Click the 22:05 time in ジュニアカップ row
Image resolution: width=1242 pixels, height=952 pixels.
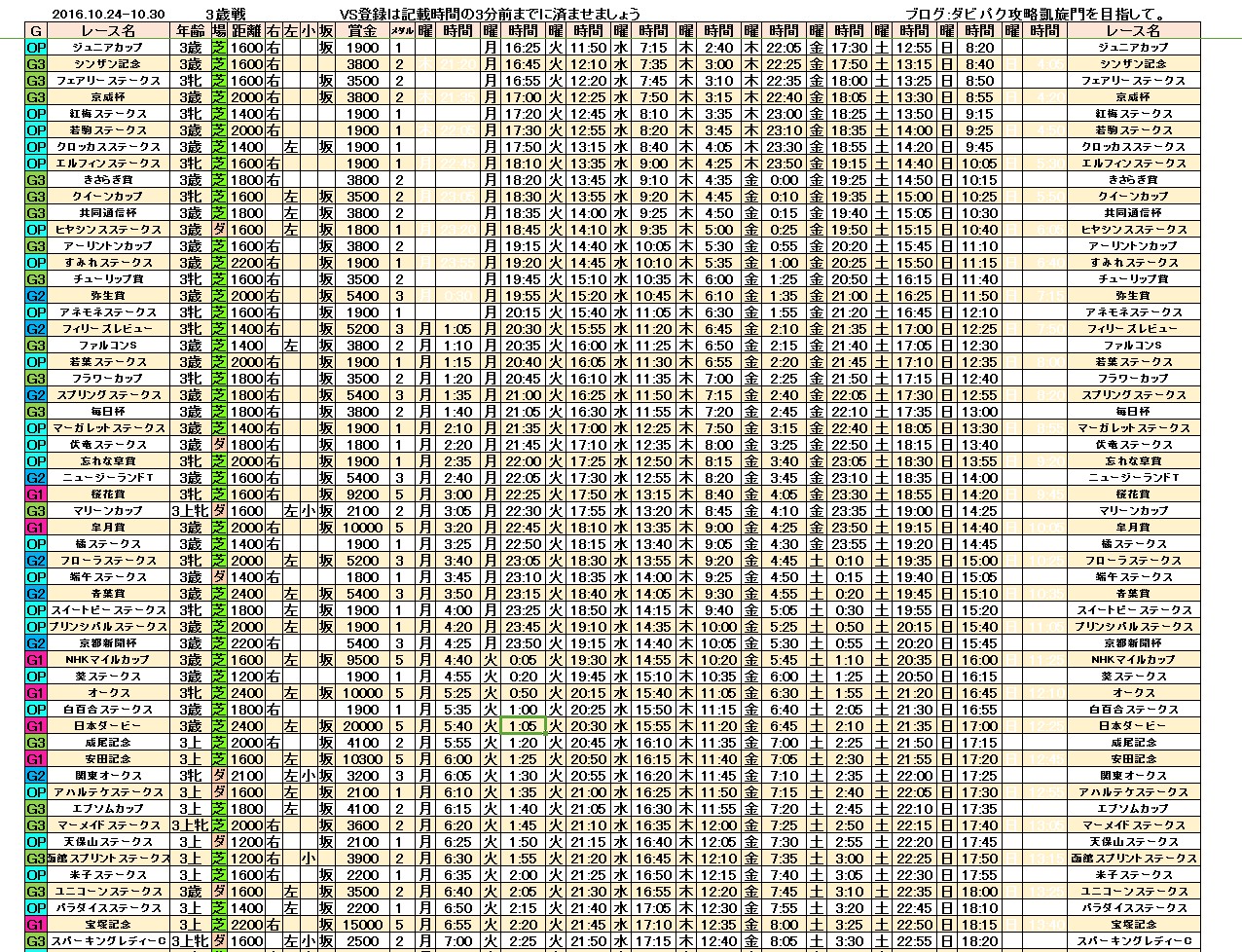(x=784, y=48)
